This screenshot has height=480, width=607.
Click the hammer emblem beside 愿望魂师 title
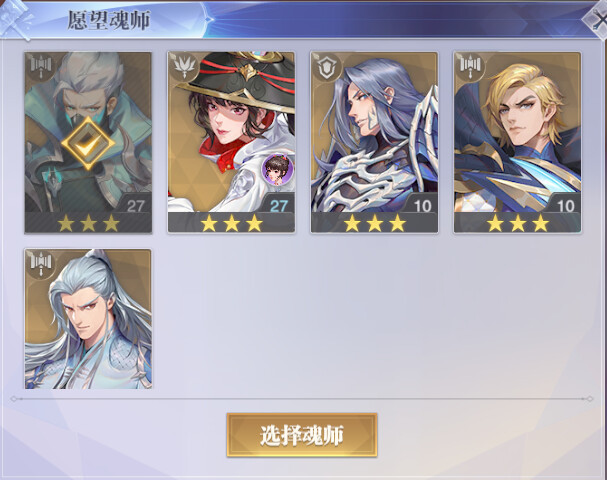[16, 19]
